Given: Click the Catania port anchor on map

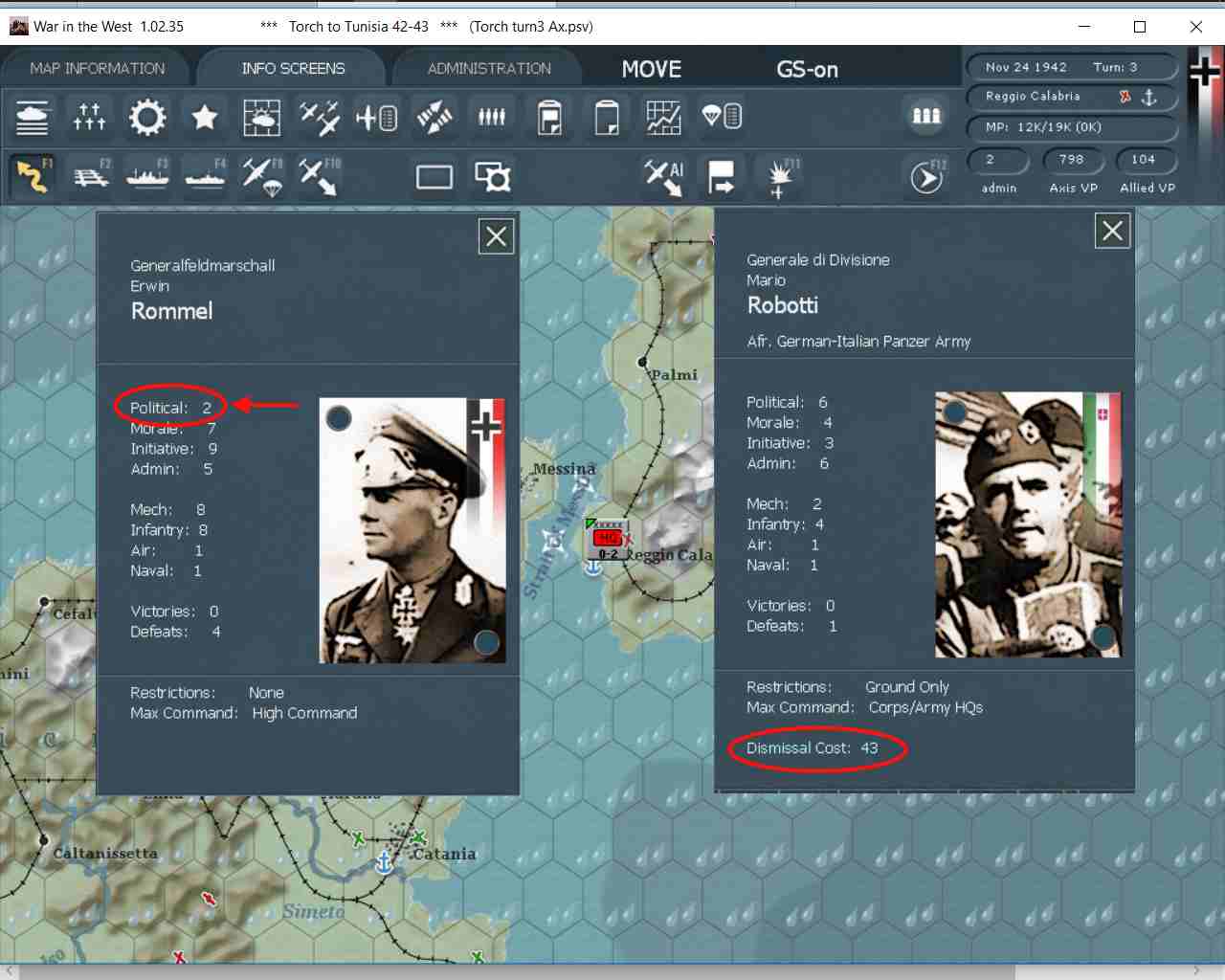Looking at the screenshot, I should [384, 861].
